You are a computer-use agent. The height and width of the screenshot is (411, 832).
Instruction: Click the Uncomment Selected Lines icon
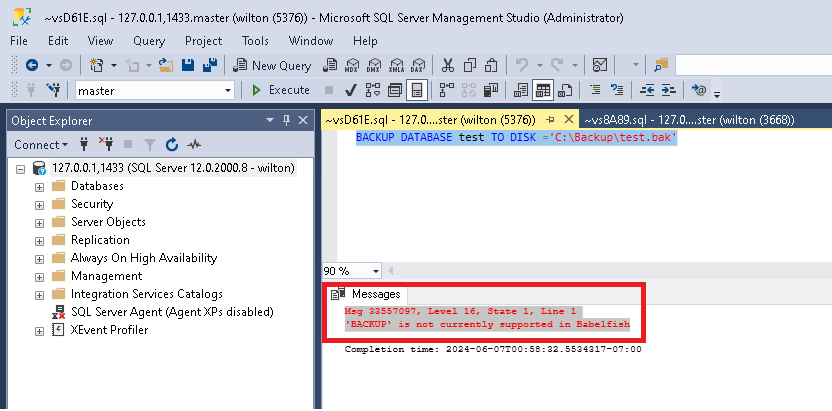[x=617, y=90]
